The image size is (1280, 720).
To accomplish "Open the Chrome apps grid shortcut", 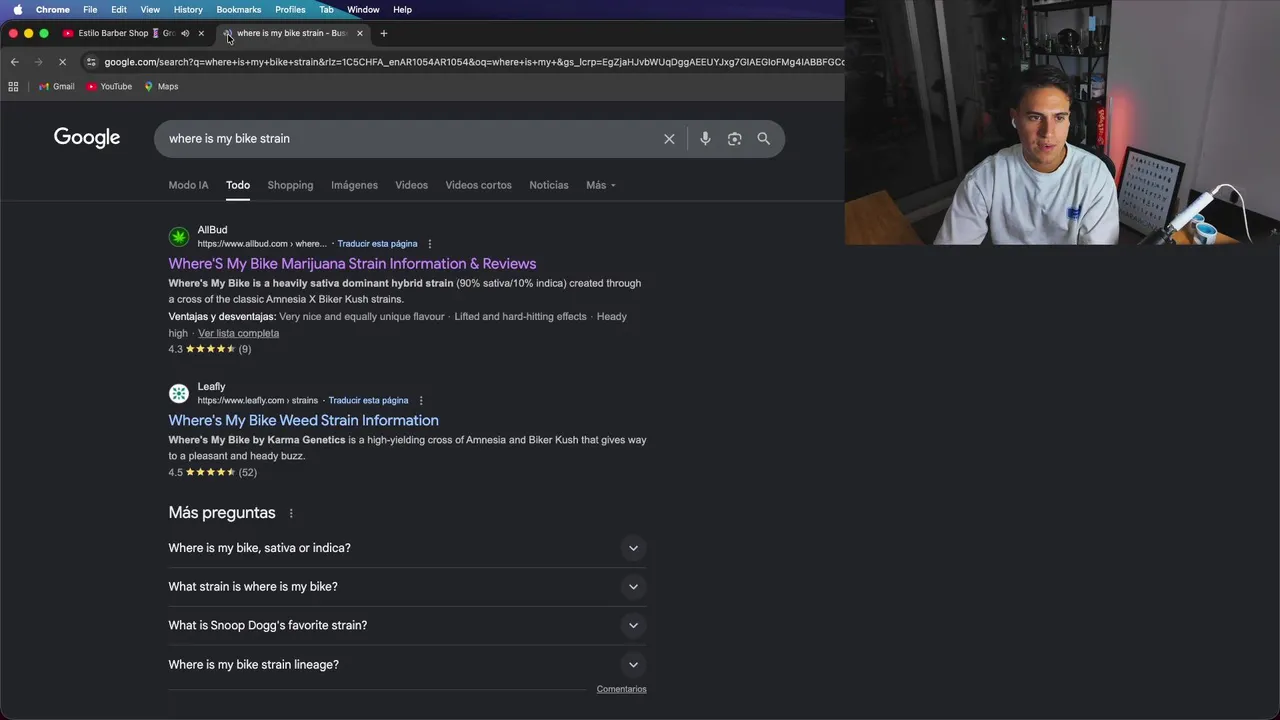I will pyautogui.click(x=13, y=86).
